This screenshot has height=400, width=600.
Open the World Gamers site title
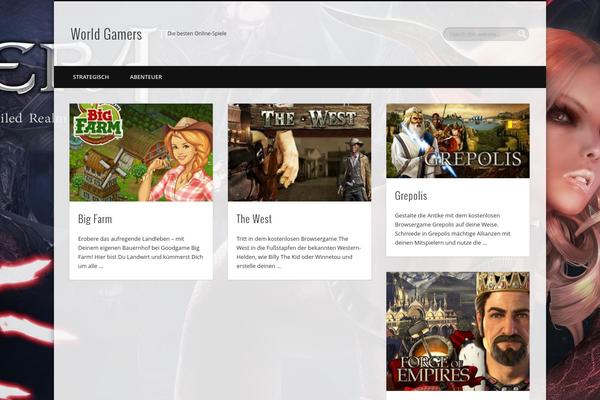coord(106,34)
